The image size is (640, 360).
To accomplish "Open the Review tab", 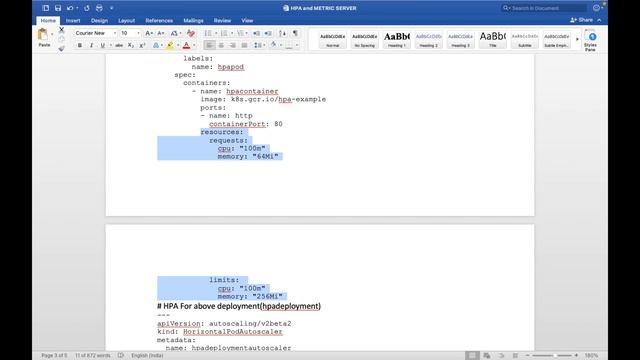I will click(222, 20).
